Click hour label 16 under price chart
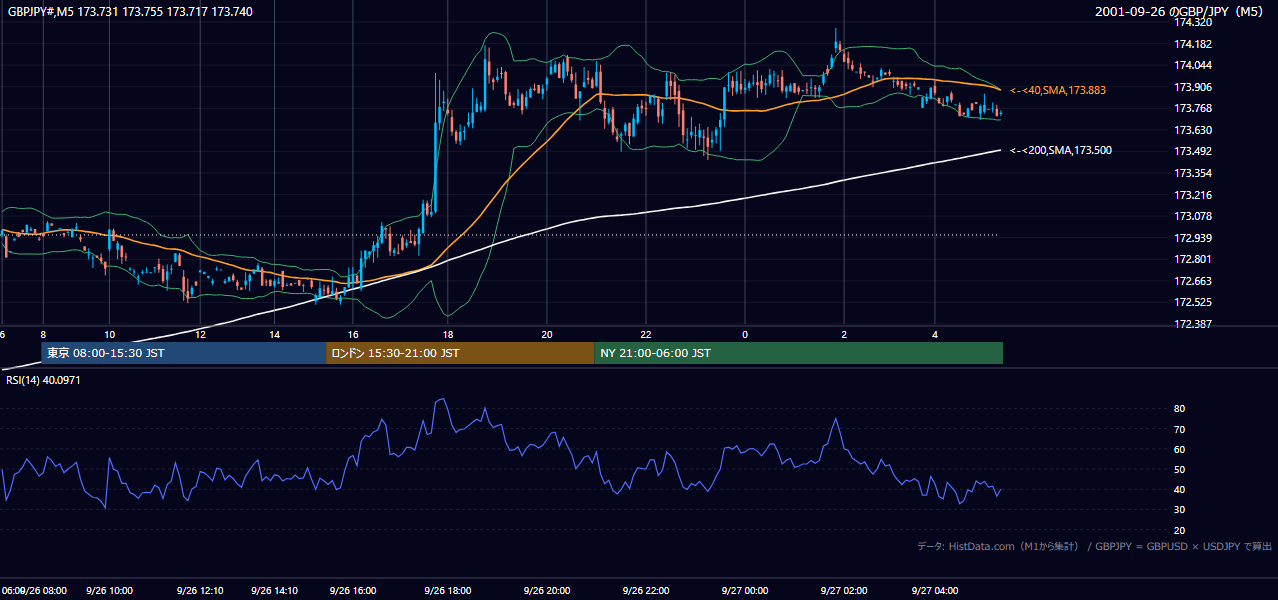 point(353,334)
